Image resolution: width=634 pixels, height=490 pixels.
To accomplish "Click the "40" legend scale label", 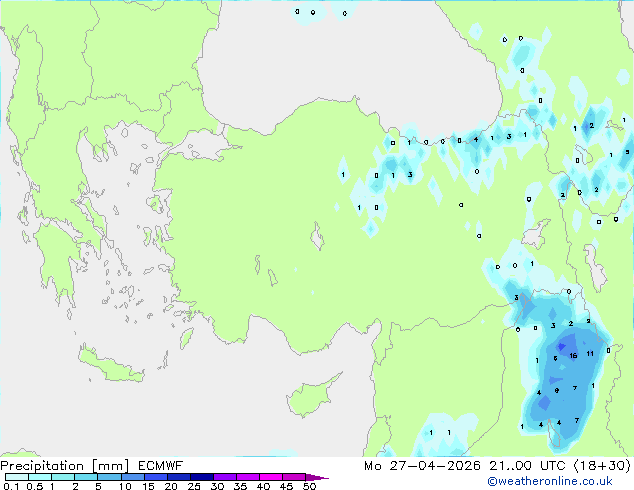I will pyautogui.click(x=263, y=486).
